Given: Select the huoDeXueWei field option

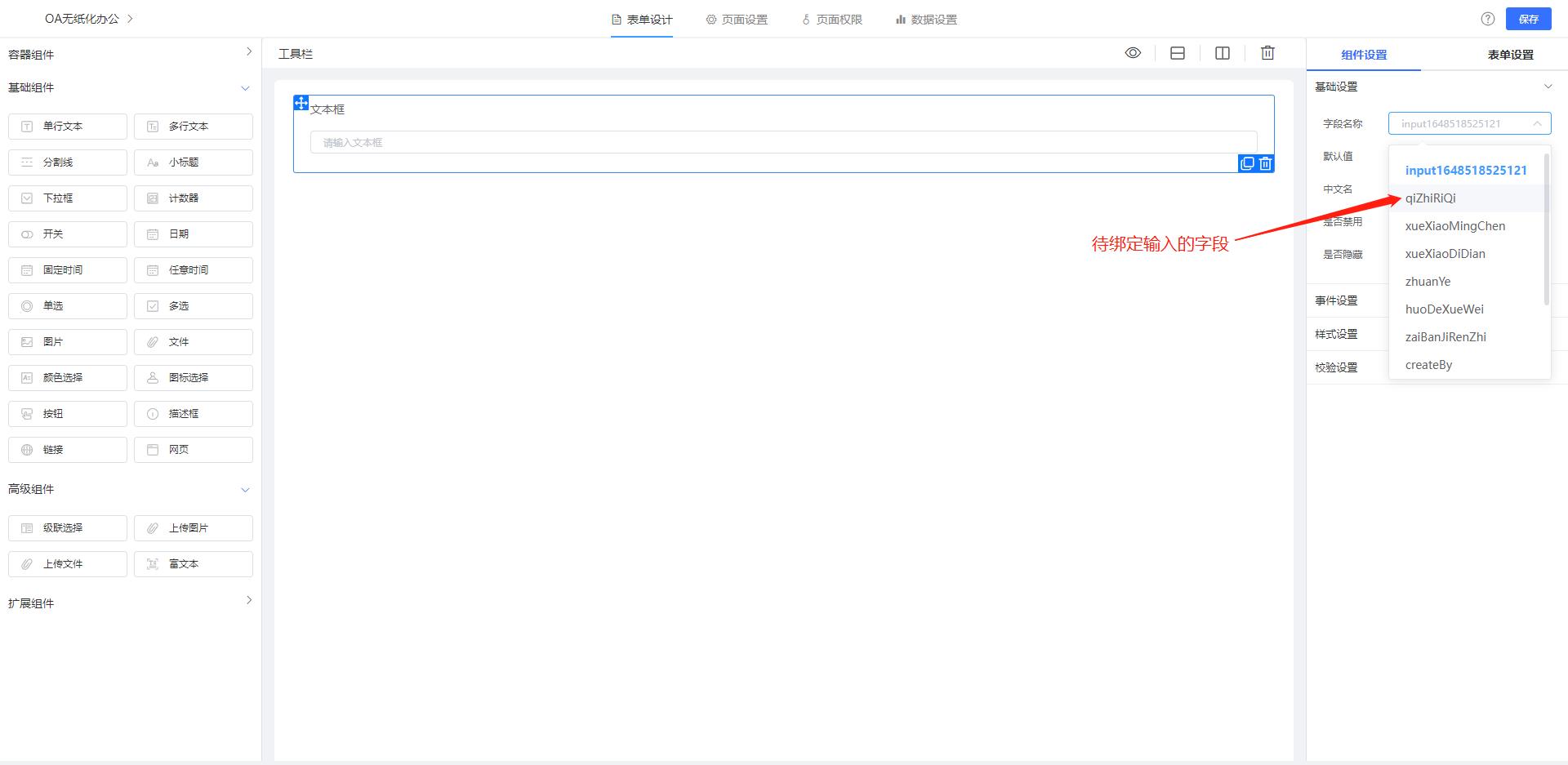Looking at the screenshot, I should [1466, 309].
